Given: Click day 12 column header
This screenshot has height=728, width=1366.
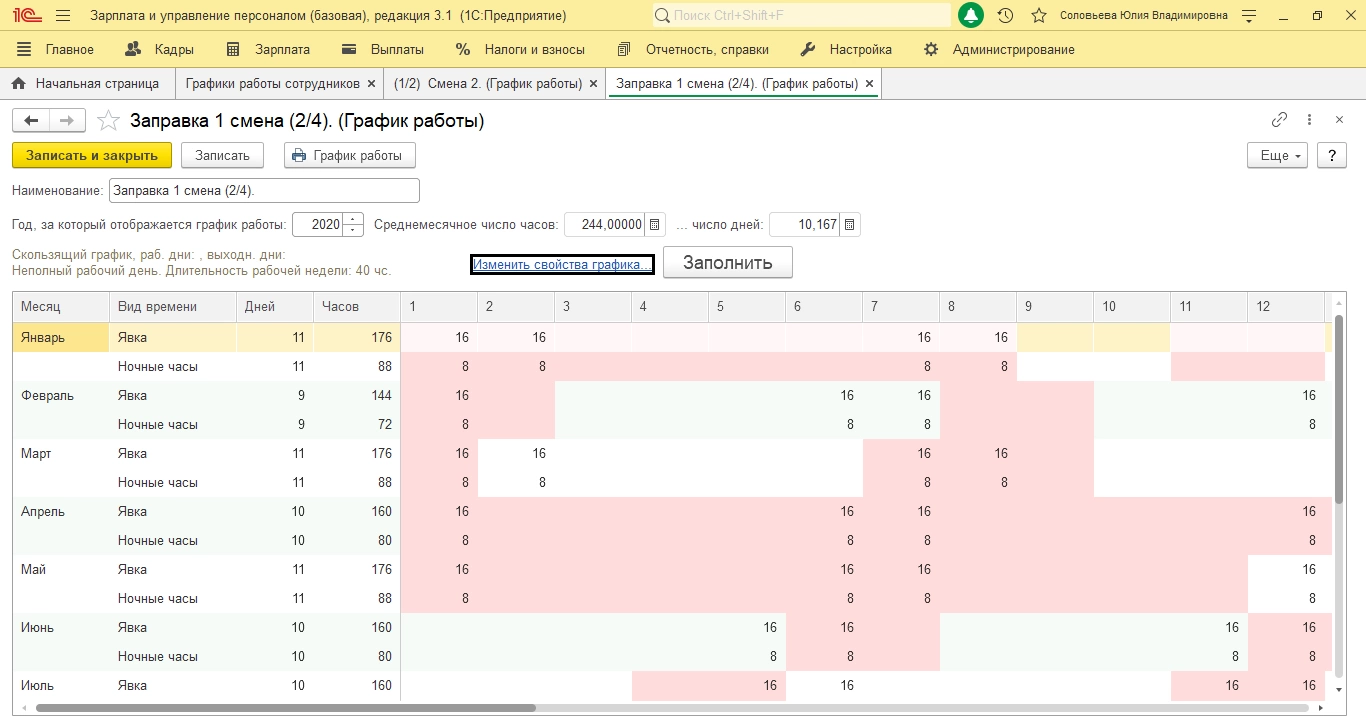Looking at the screenshot, I should (1286, 307).
